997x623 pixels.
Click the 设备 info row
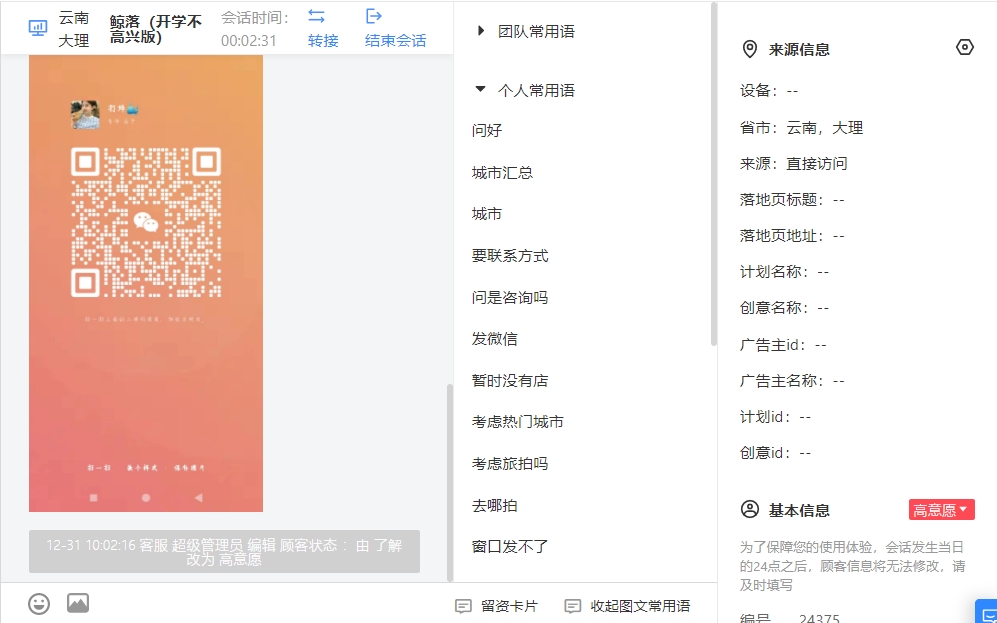pos(769,91)
